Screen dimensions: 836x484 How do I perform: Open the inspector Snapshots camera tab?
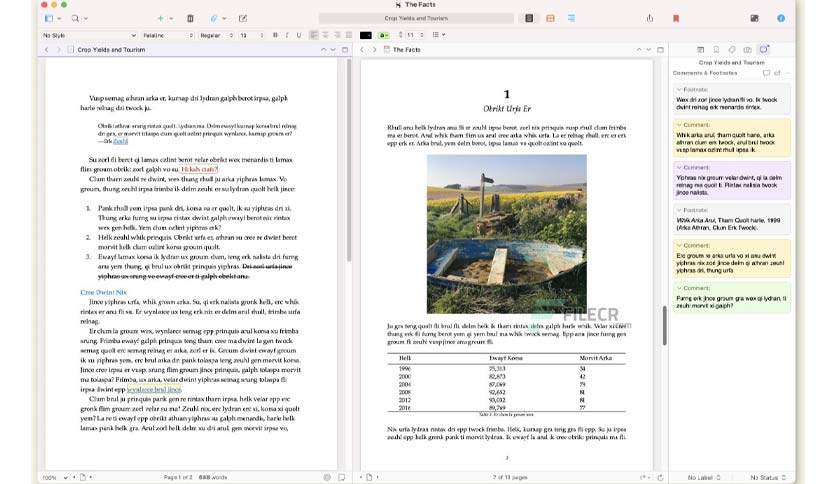(747, 50)
